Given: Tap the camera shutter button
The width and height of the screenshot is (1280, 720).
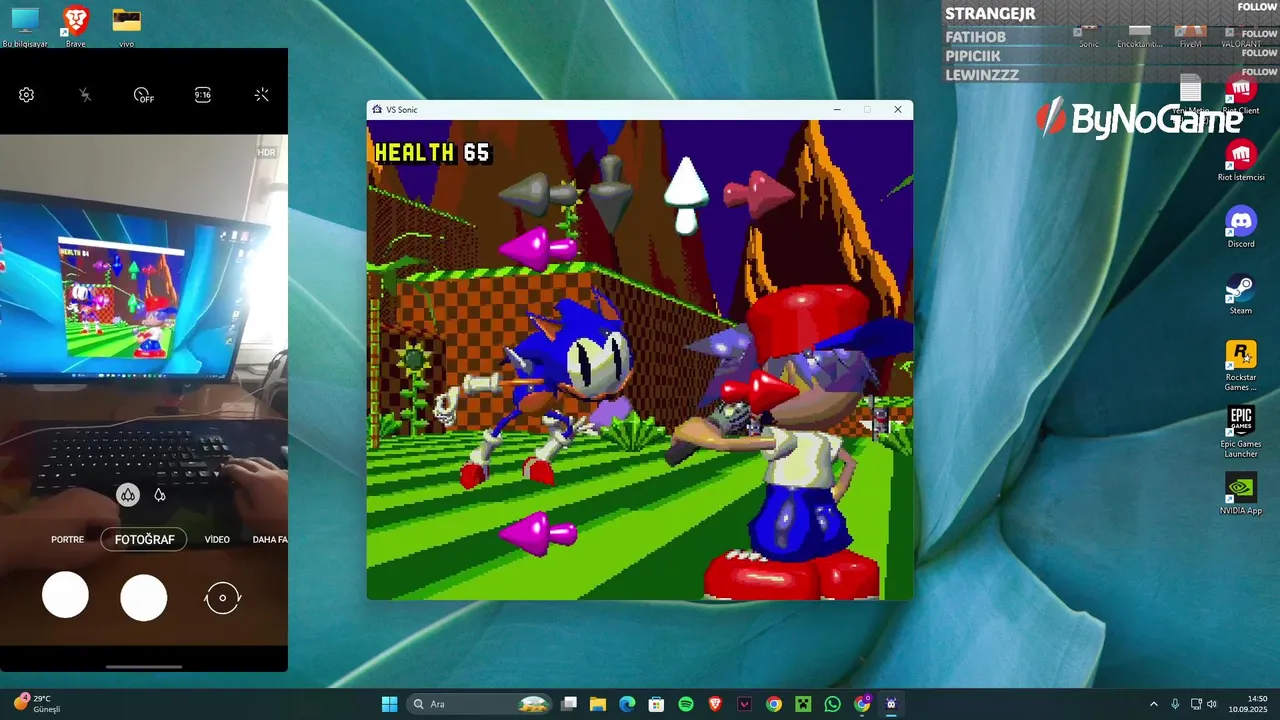Looking at the screenshot, I should point(144,597).
